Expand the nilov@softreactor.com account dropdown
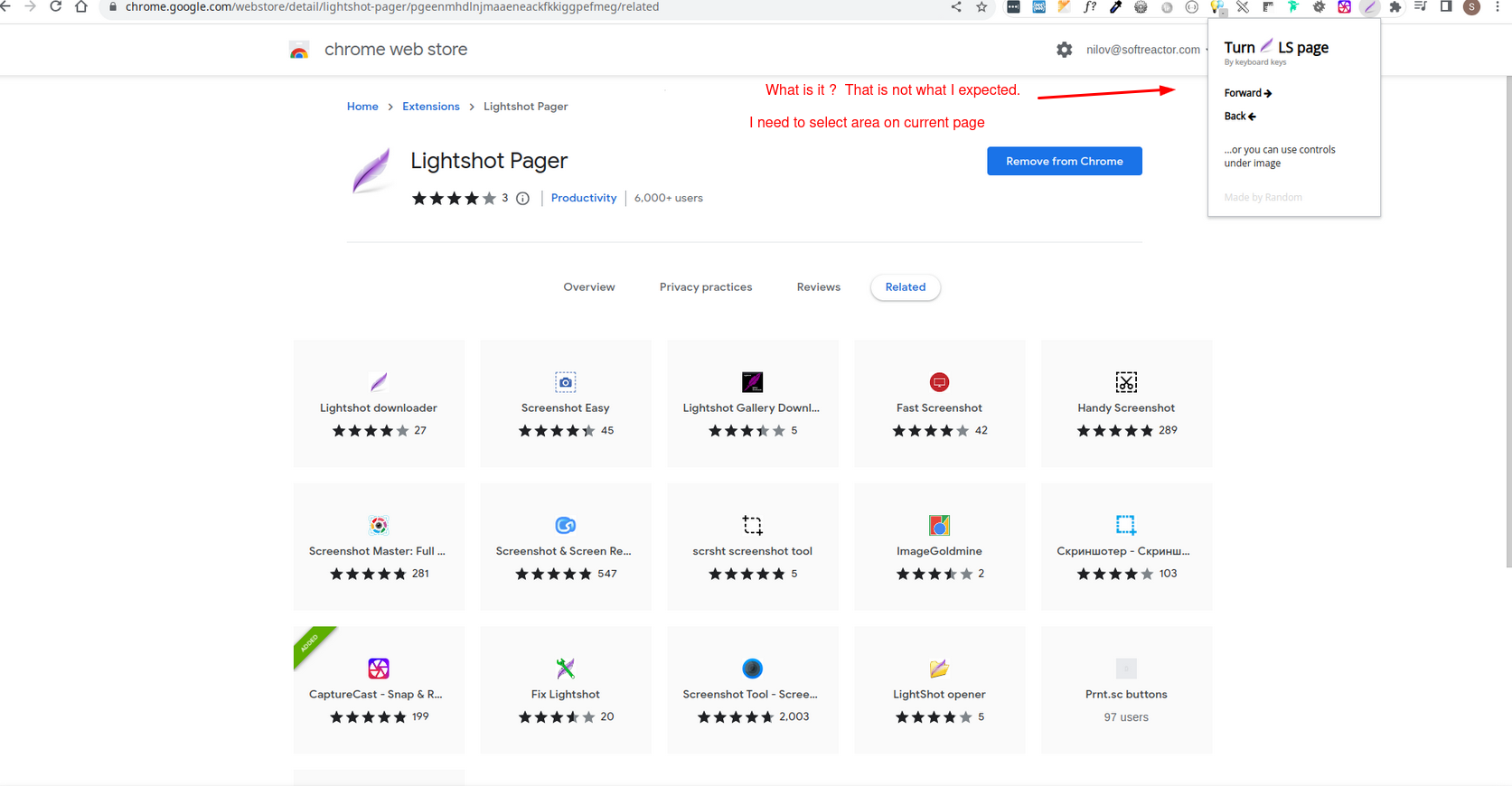 tap(1148, 50)
